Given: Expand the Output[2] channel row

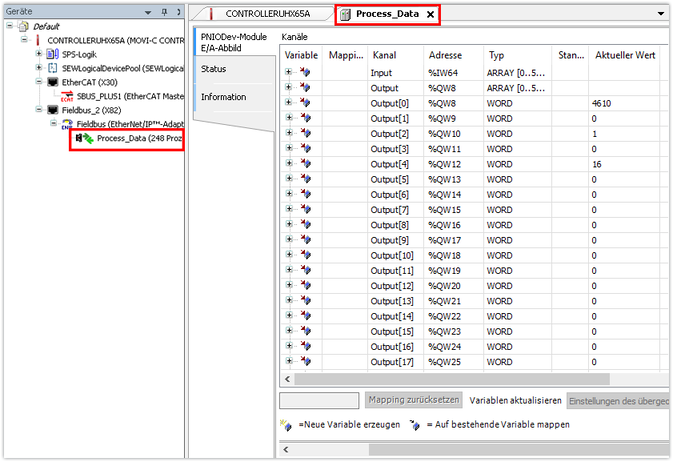Looking at the screenshot, I should 289,133.
